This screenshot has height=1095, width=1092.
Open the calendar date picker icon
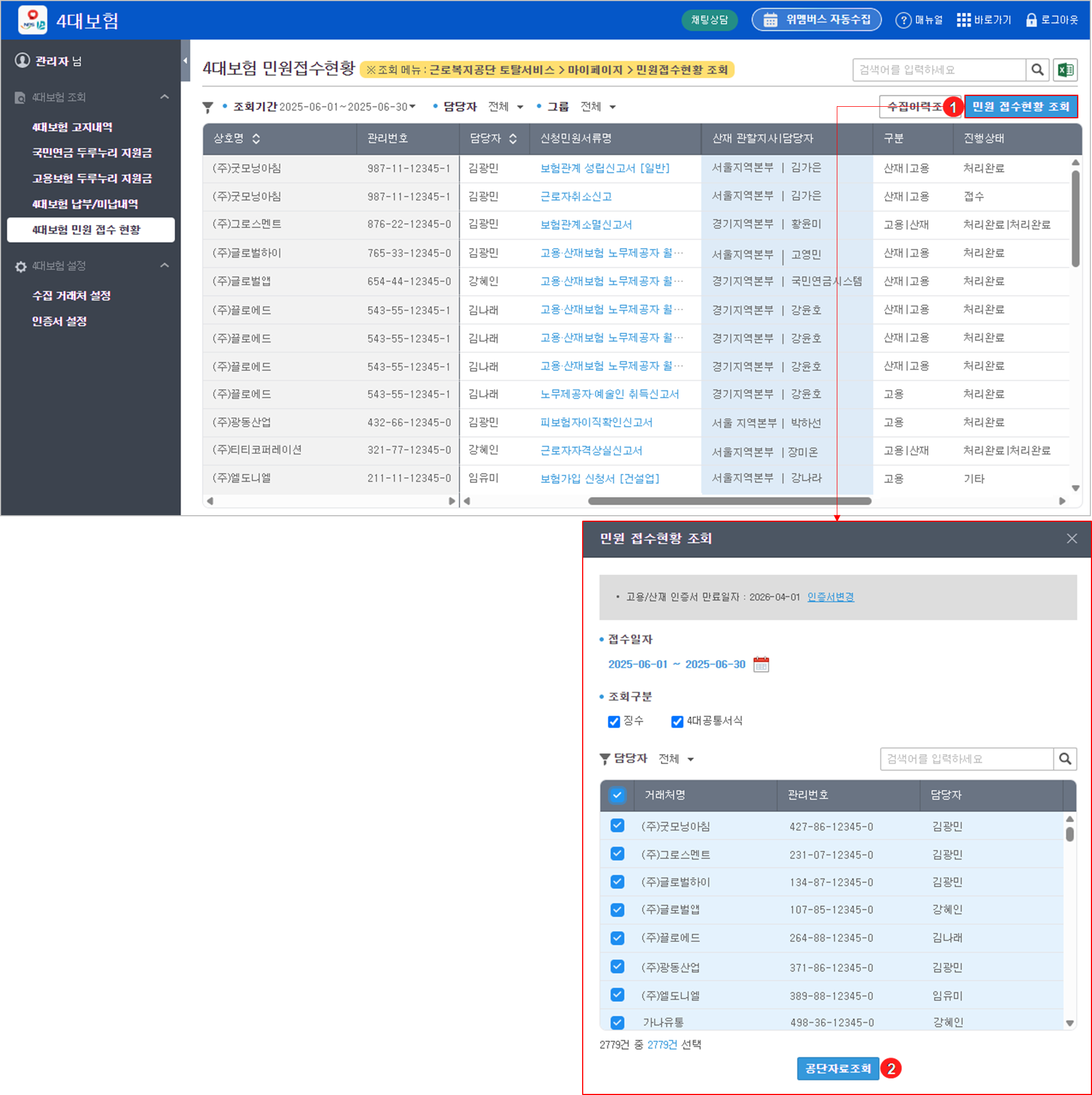pos(761,664)
